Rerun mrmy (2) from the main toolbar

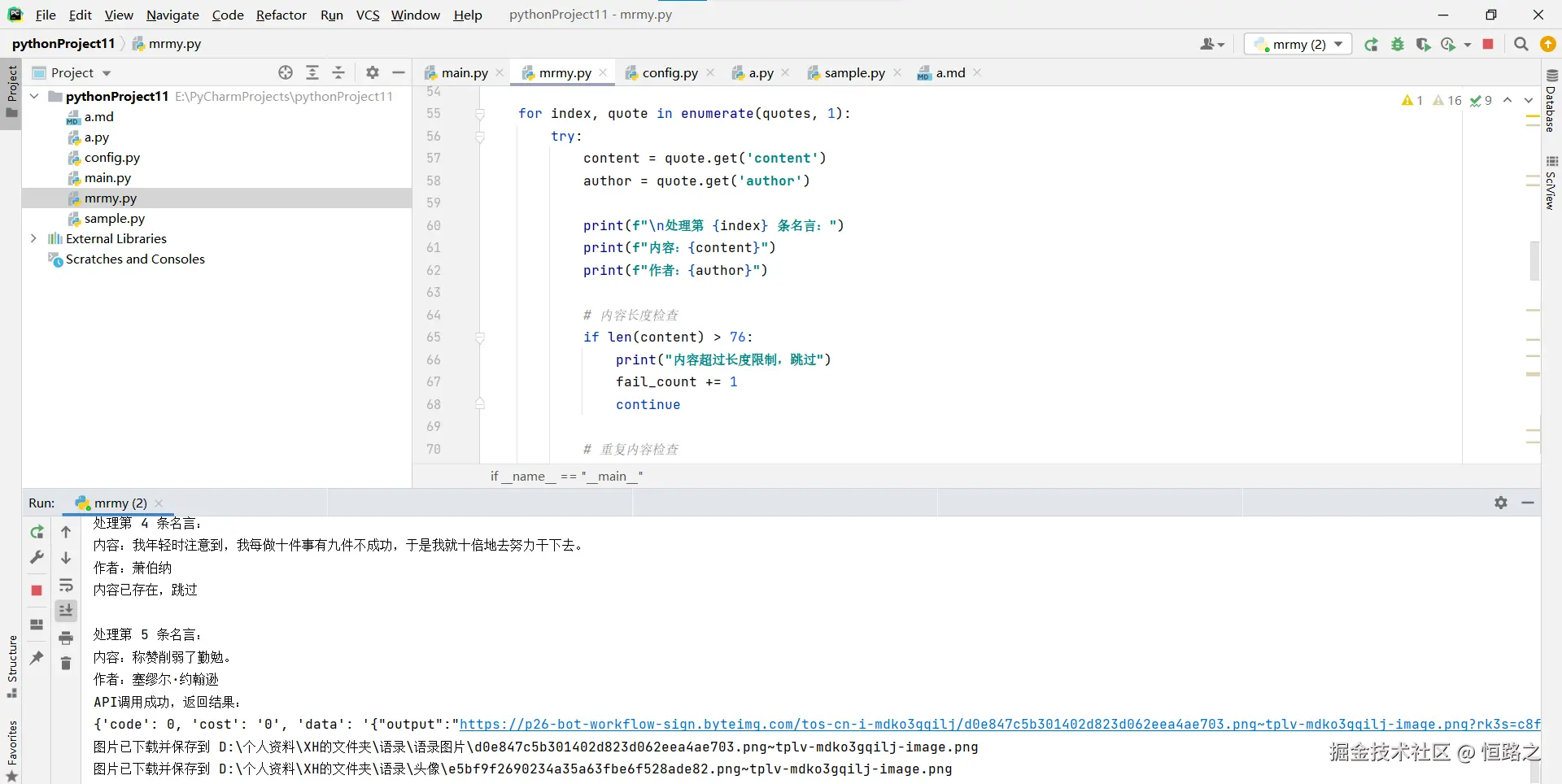click(x=1372, y=45)
